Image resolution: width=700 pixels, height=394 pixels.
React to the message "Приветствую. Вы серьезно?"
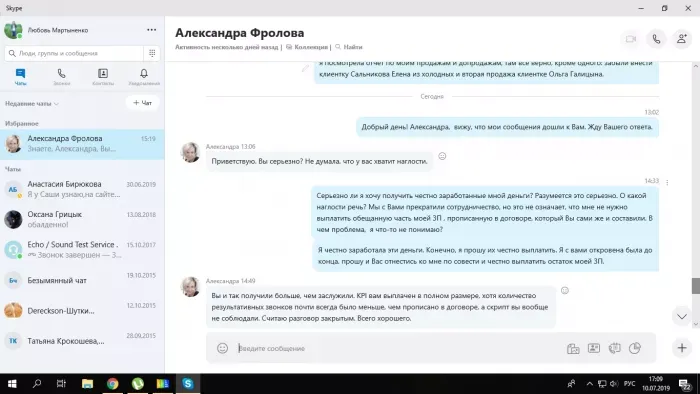[442, 156]
